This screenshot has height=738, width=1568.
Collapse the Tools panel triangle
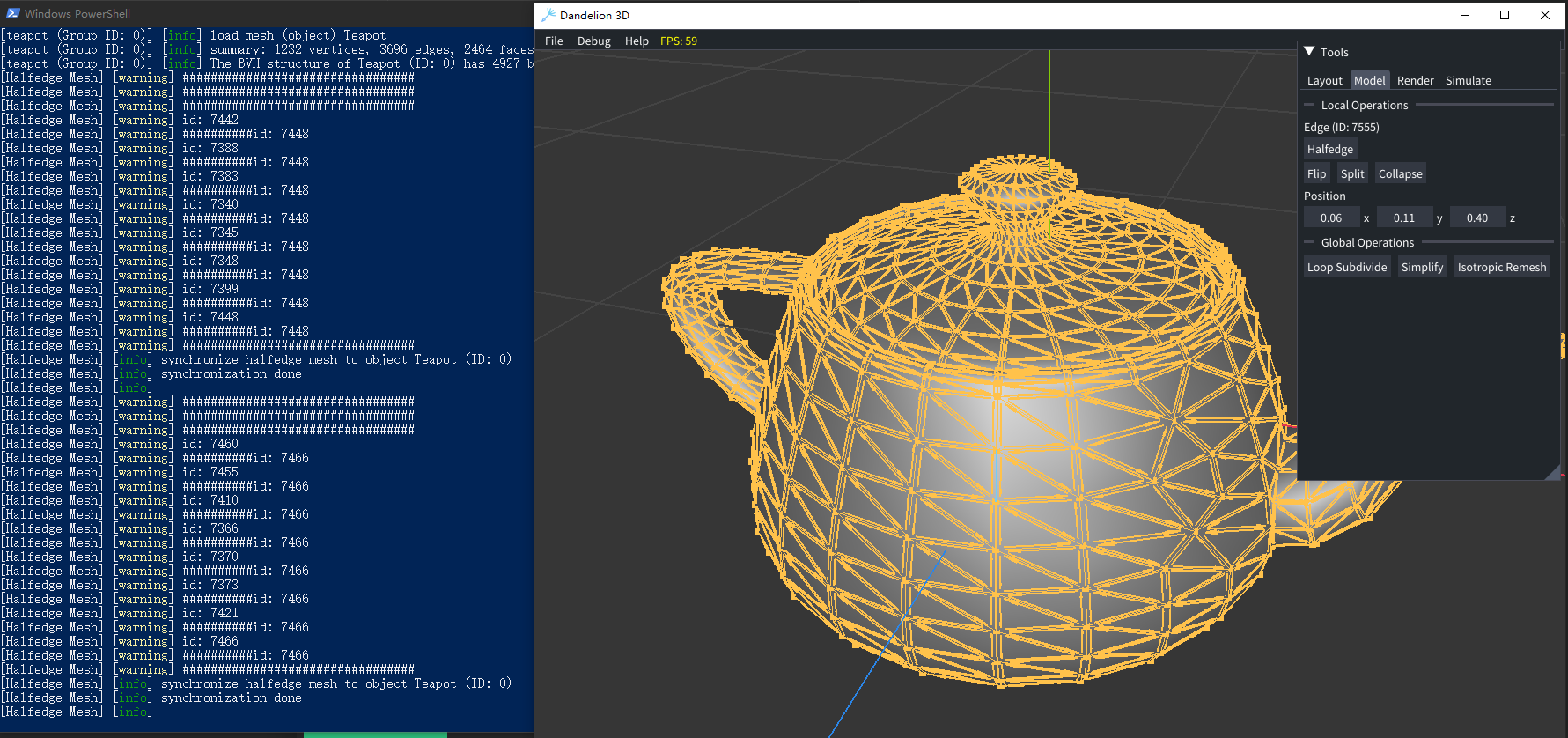(x=1309, y=52)
